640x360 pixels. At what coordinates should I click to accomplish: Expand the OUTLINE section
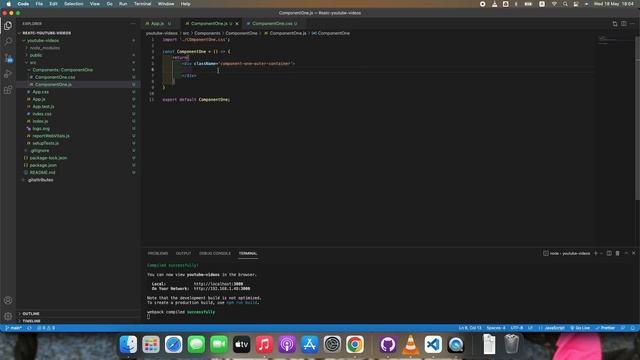coord(31,314)
